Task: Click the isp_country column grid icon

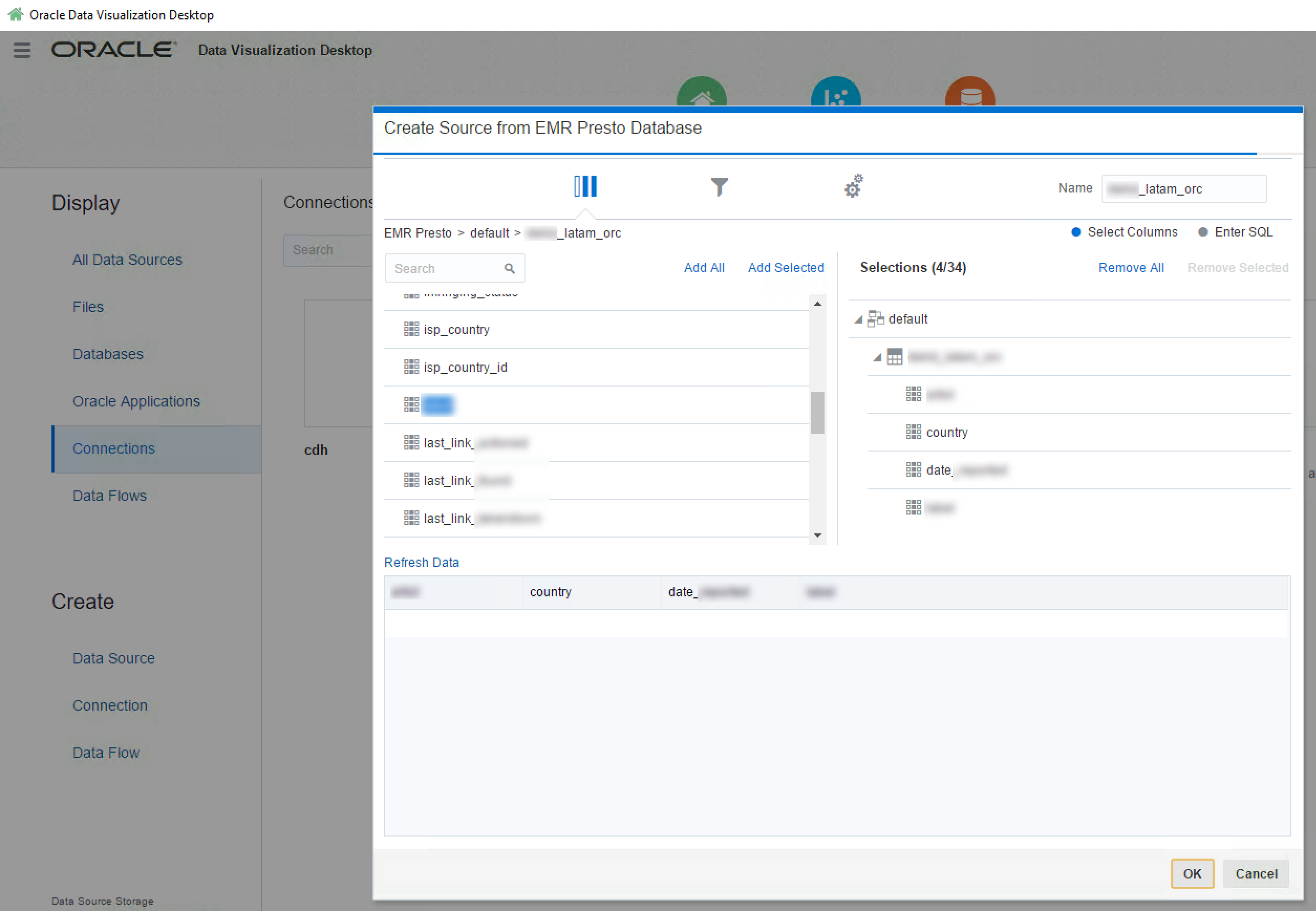Action: coord(411,329)
